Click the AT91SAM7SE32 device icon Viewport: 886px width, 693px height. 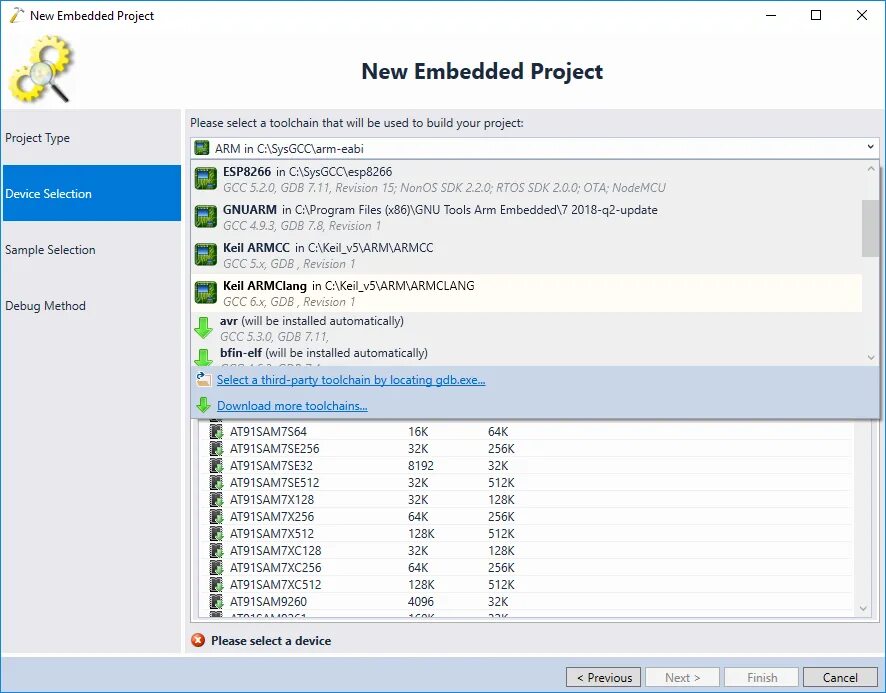[x=216, y=465]
